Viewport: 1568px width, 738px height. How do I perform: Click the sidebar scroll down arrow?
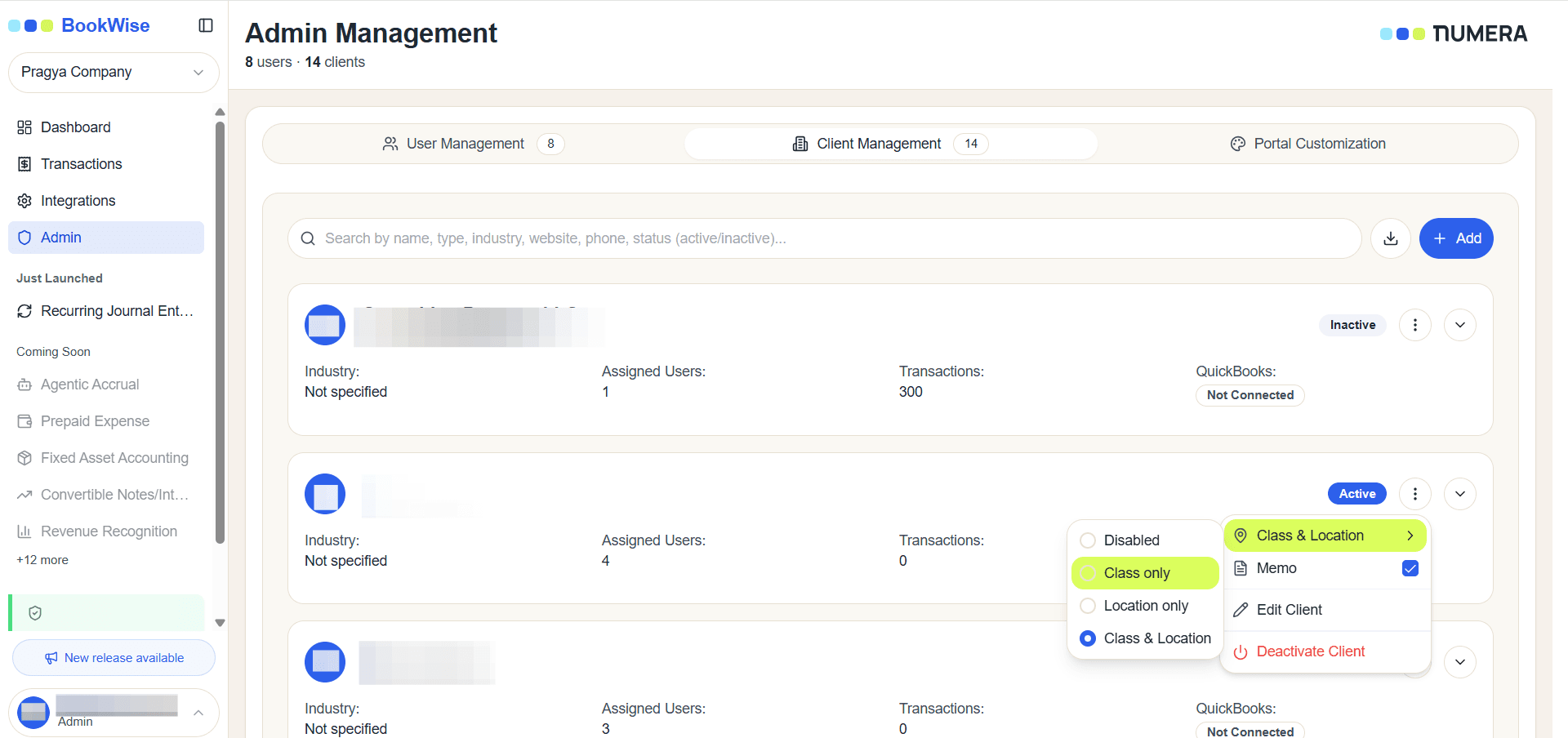pyautogui.click(x=220, y=623)
